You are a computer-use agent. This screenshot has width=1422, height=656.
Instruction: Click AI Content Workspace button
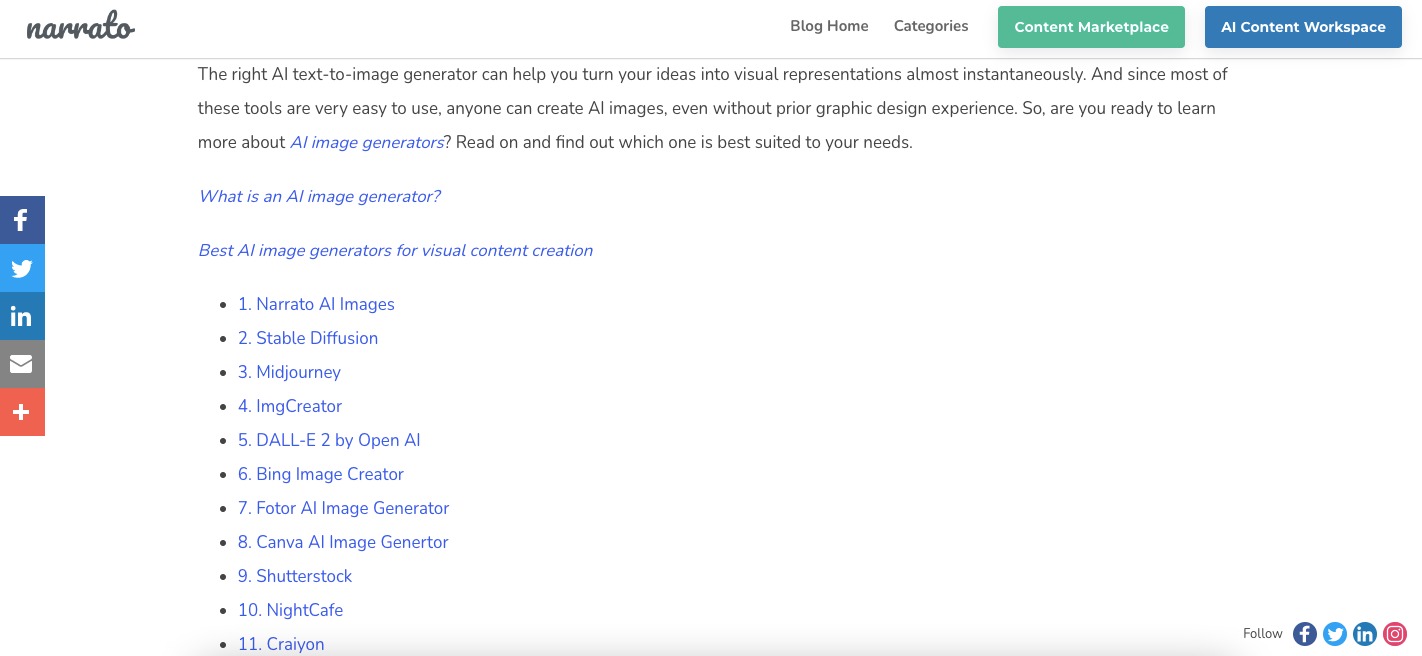point(1303,27)
